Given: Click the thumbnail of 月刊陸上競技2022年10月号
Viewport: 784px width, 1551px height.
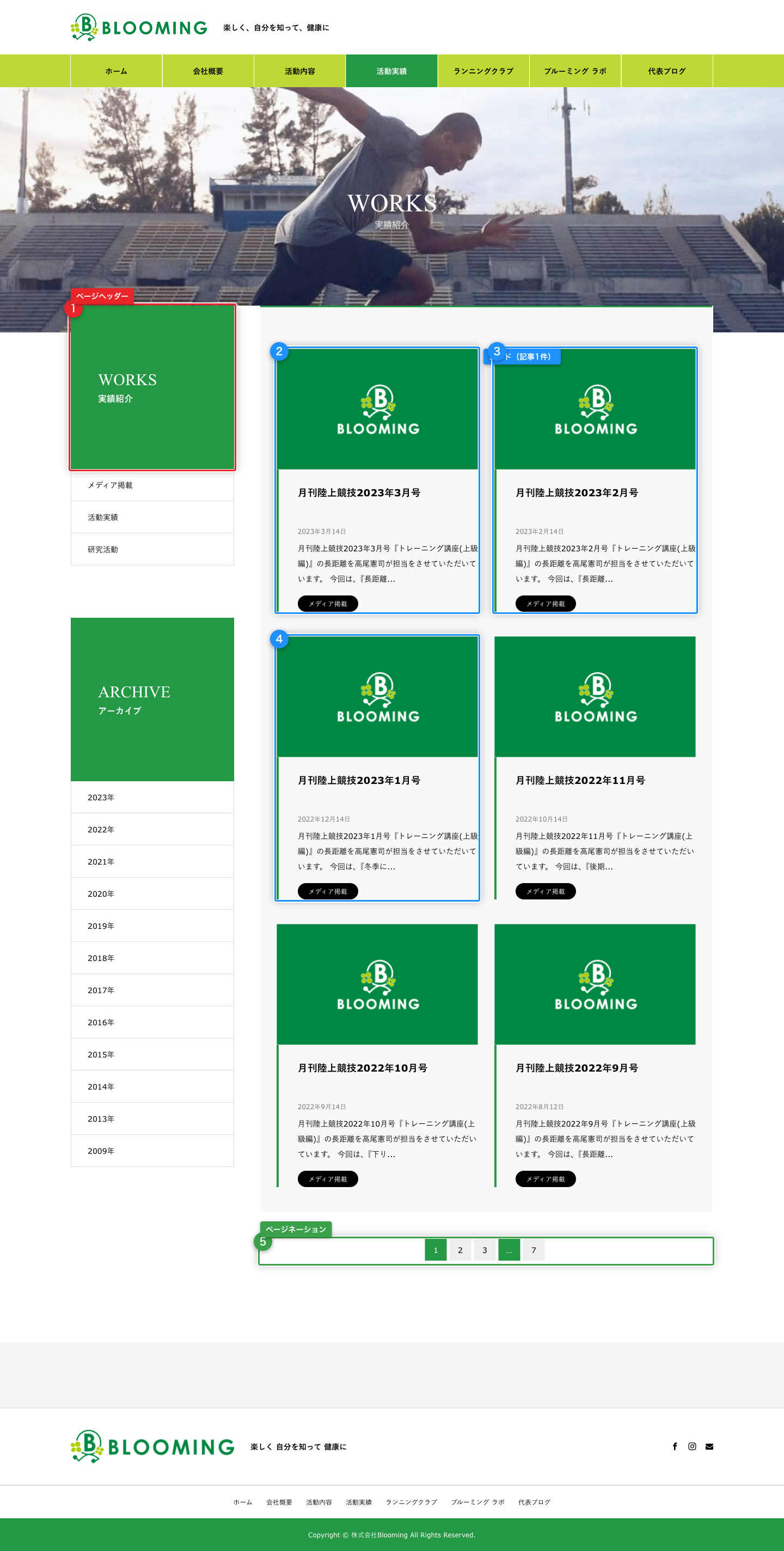Looking at the screenshot, I should (x=377, y=984).
